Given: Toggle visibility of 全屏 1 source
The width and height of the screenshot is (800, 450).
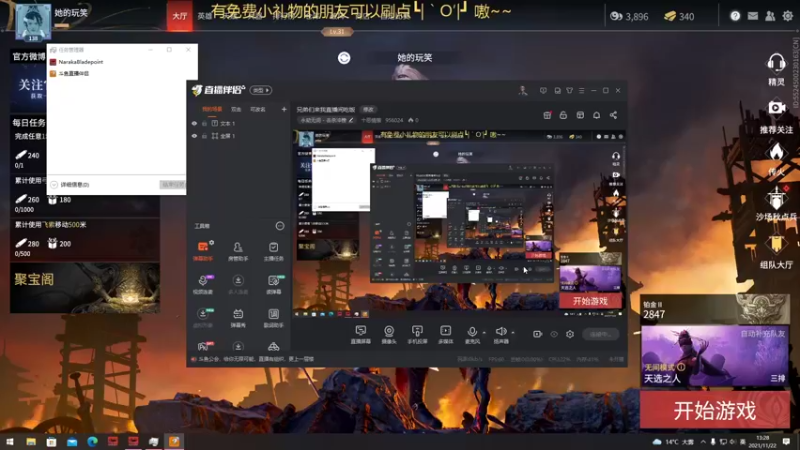Looking at the screenshot, I should (x=194, y=136).
